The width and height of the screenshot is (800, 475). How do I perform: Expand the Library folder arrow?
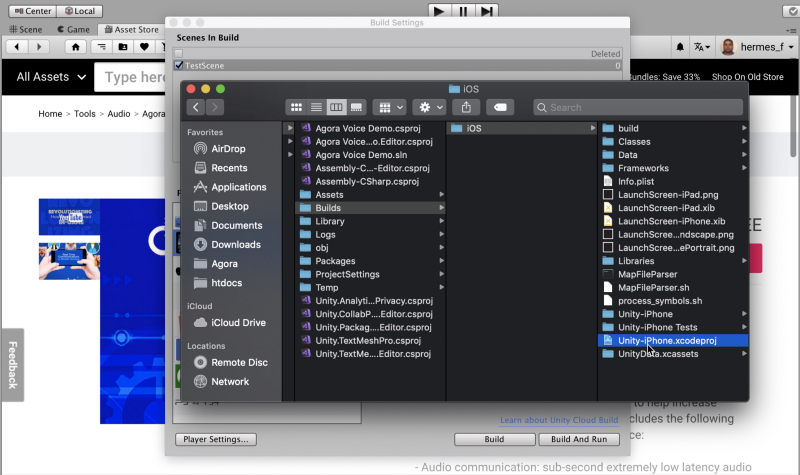tap(441, 221)
